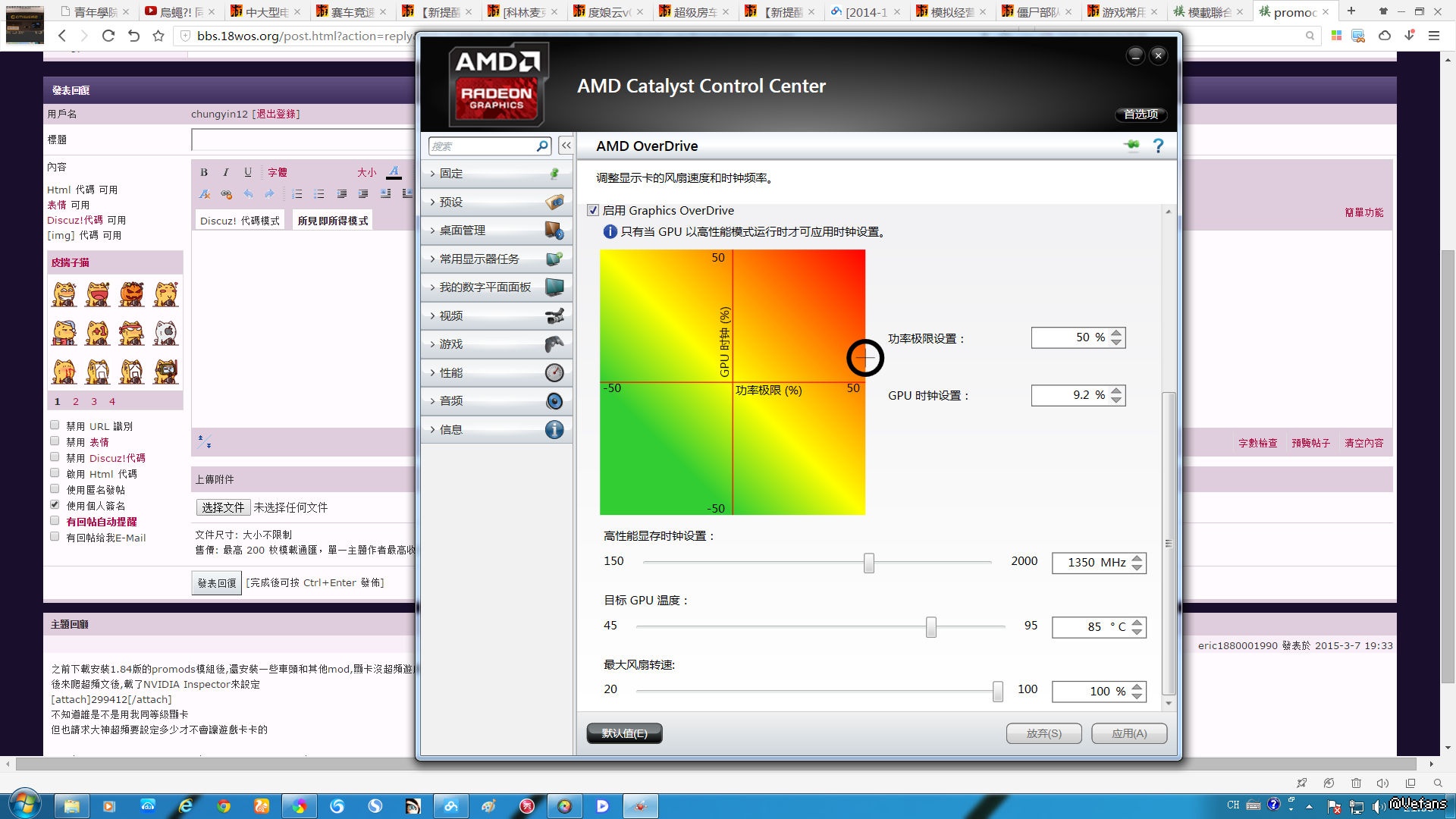Click the bold B icon in post editor
The image size is (1456, 819).
click(204, 172)
